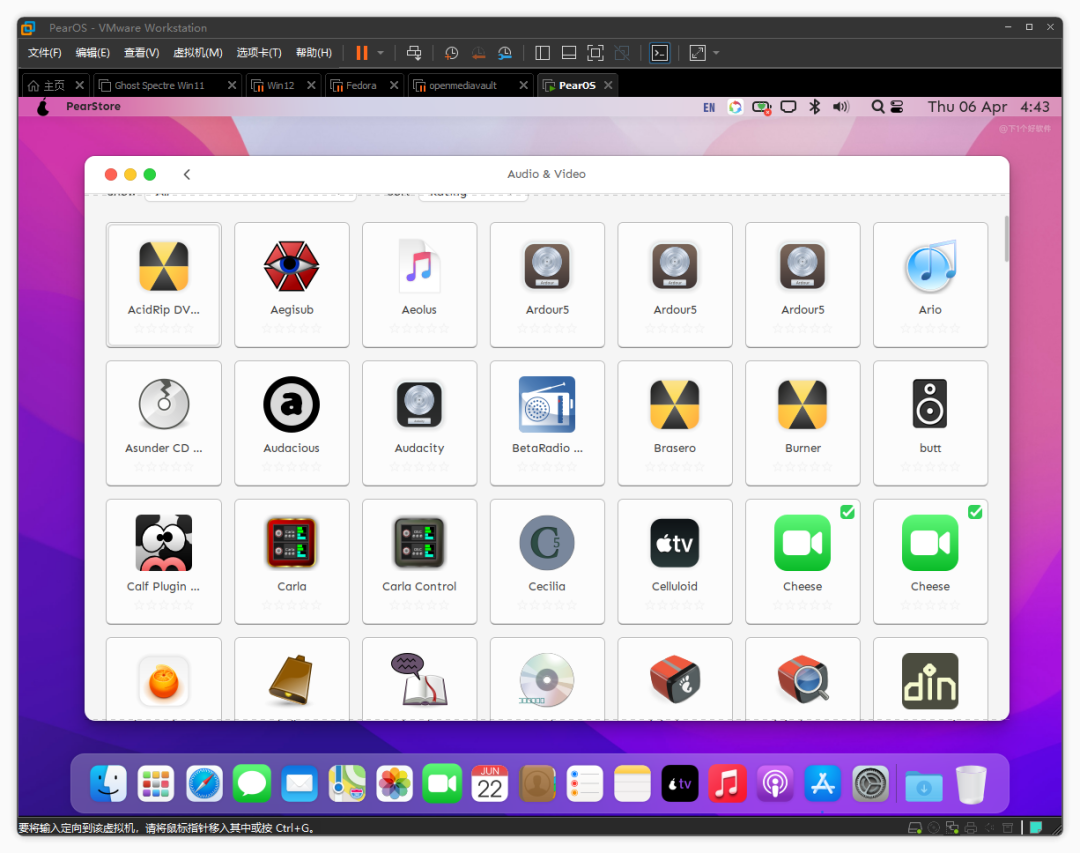Click installed checkmark on rightmost Cheese tile
This screenshot has height=853, width=1080.
coord(975,512)
